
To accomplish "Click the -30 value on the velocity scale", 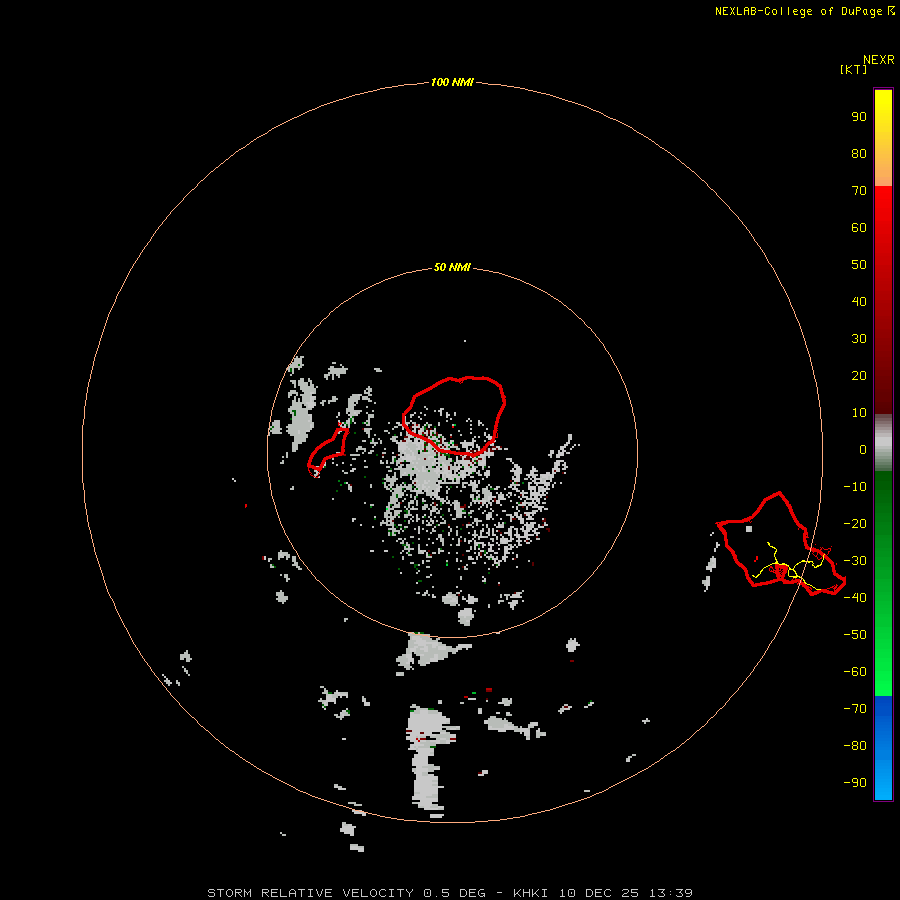I will [855, 561].
